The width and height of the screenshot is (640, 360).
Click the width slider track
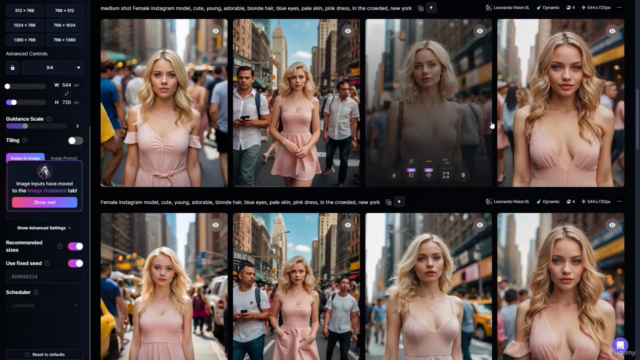click(x=26, y=87)
